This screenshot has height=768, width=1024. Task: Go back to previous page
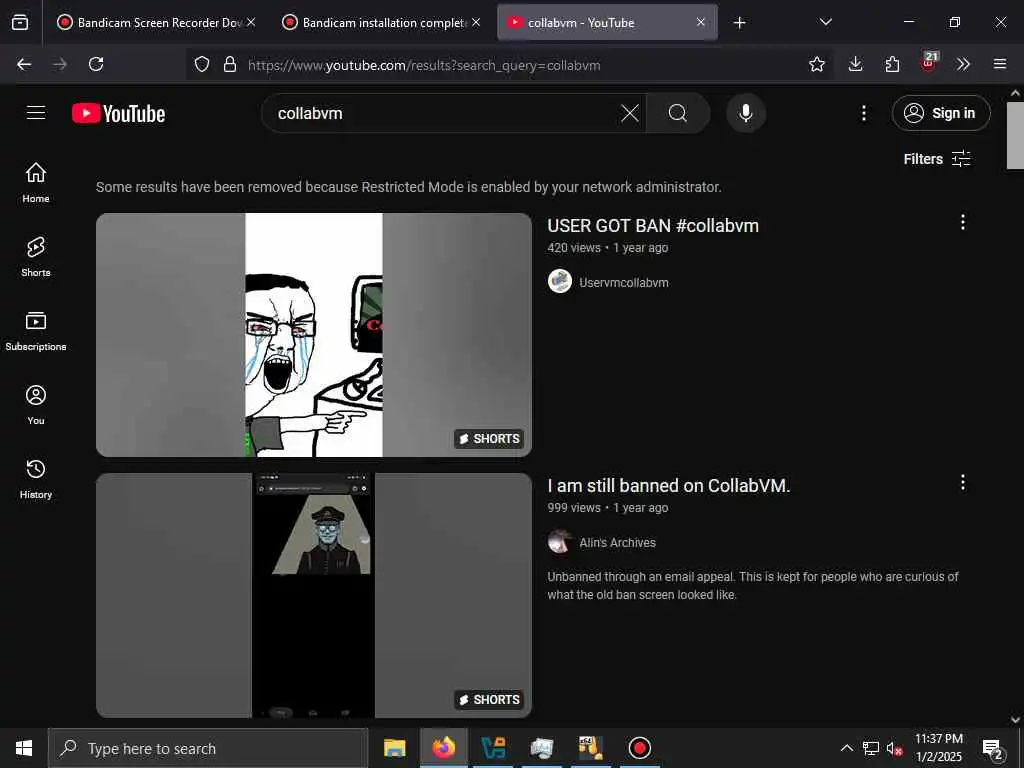point(24,64)
